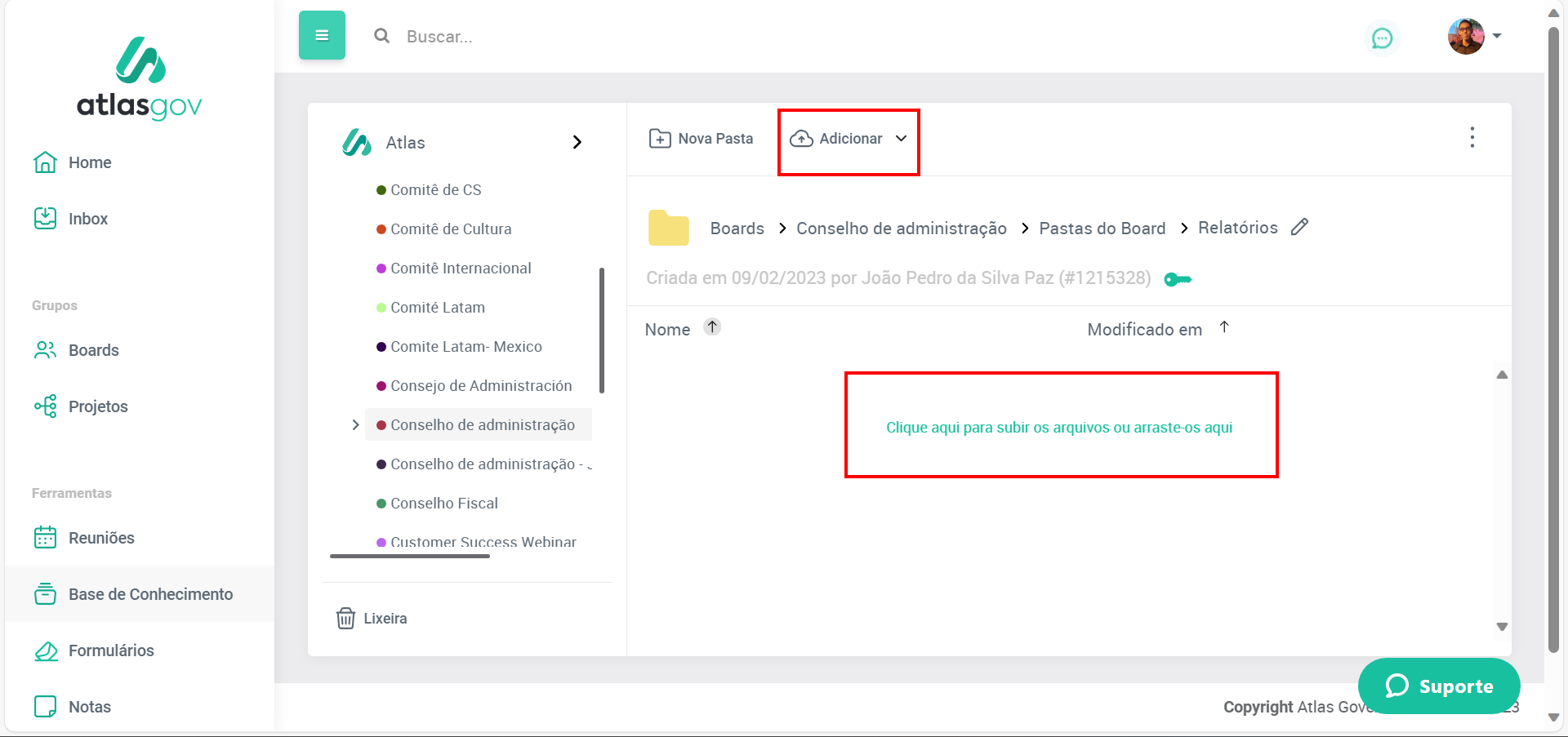This screenshot has width=1568, height=737.
Task: Click the board list horizontal scrollbar
Action: (x=409, y=556)
